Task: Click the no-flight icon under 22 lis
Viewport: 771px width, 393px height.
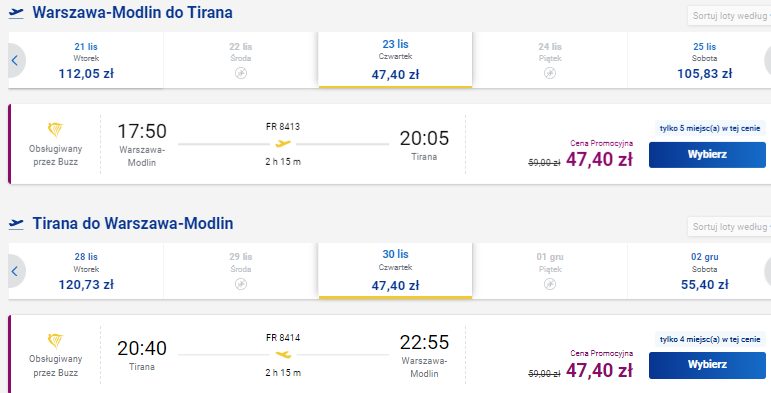Action: click(x=240, y=73)
